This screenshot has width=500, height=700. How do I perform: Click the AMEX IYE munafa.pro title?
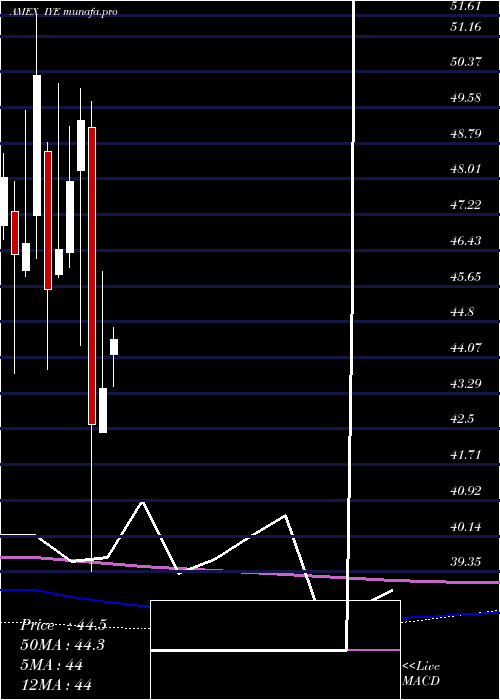[65, 12]
